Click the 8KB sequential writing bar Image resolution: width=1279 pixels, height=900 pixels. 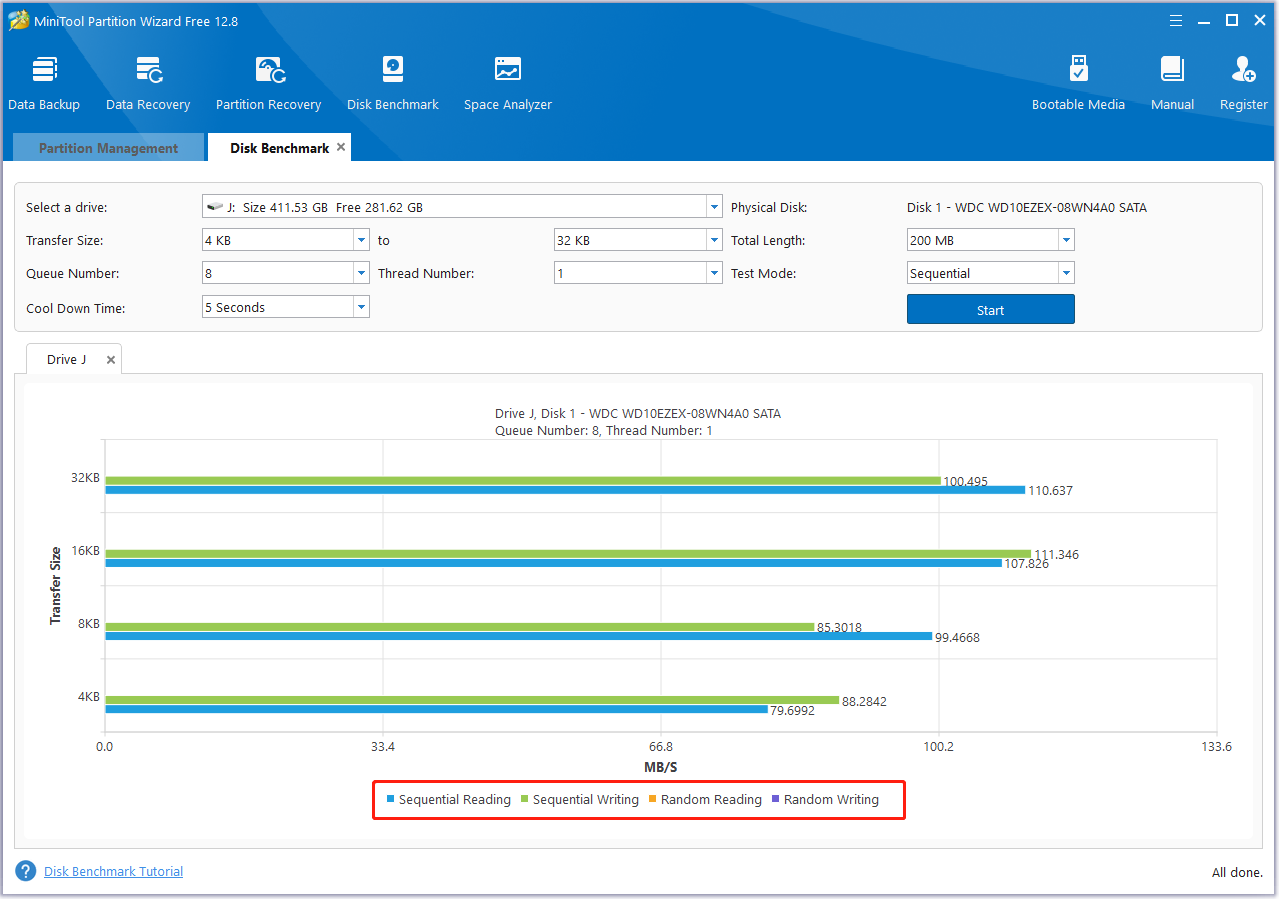pos(460,627)
